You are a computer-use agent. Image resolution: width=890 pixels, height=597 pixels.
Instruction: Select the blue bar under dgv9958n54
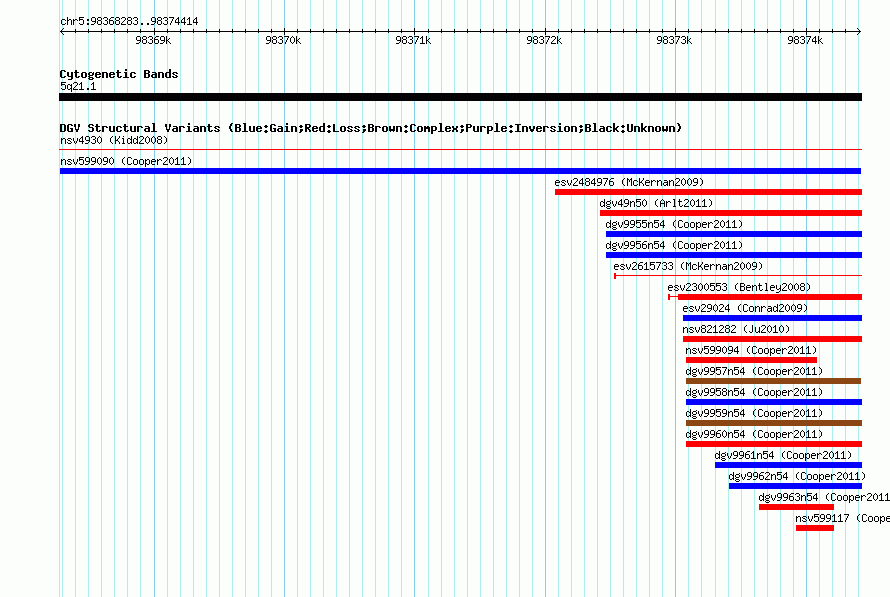click(x=774, y=402)
